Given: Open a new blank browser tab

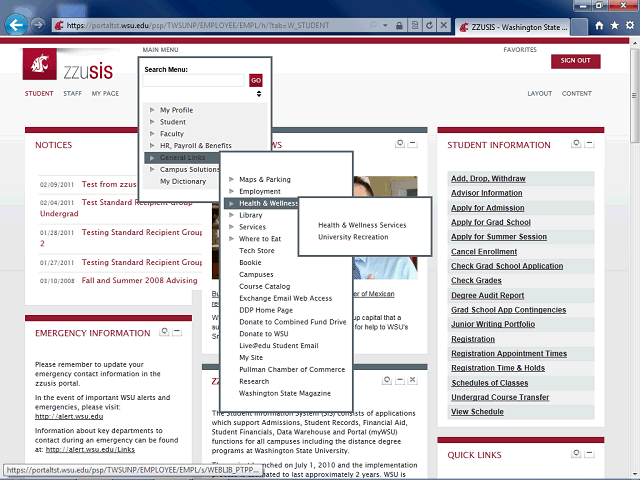Looking at the screenshot, I should pyautogui.click(x=579, y=27).
